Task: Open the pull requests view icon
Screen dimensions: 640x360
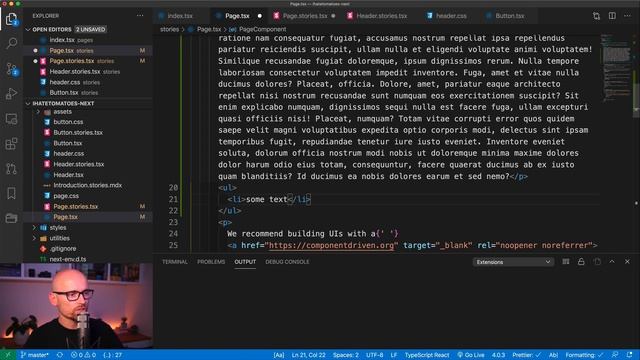Action: 11,169
